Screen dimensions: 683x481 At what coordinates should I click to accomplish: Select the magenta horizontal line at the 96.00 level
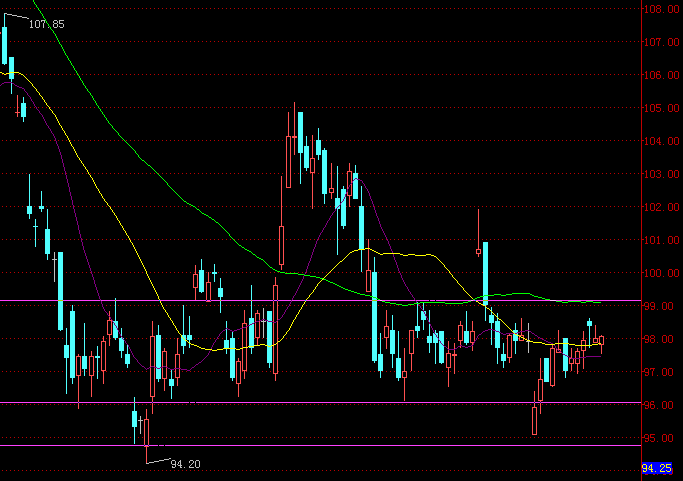[321, 403]
